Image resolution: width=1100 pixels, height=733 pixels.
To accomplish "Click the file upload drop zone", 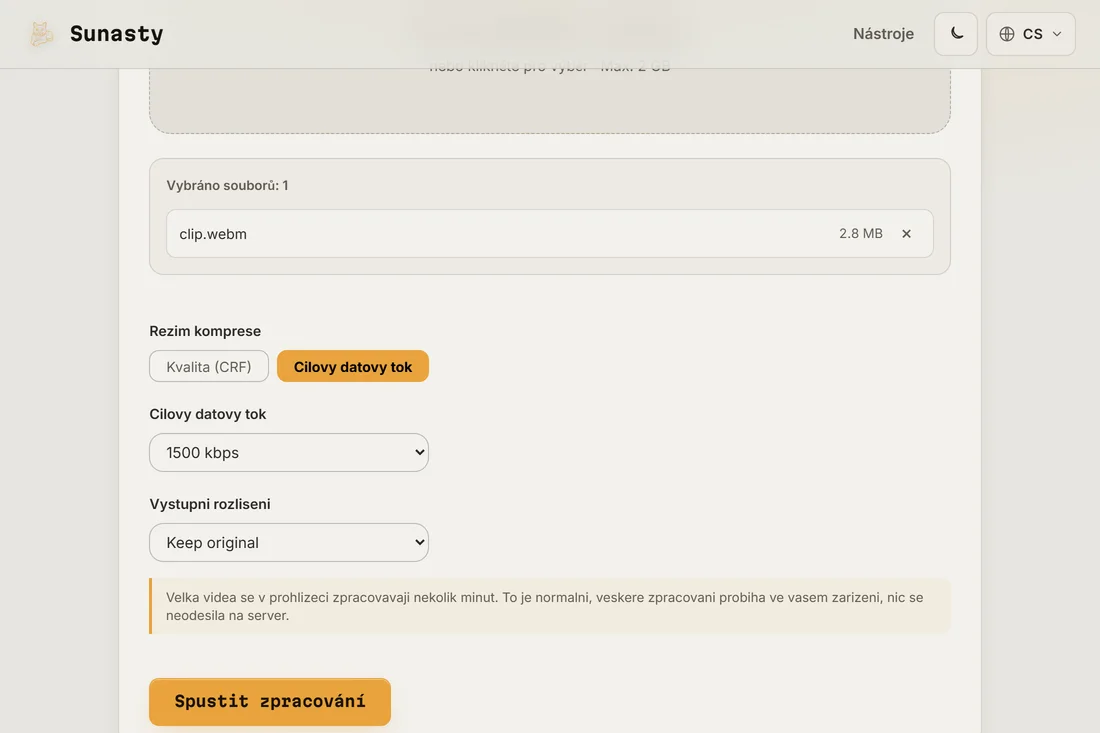I will coord(550,100).
